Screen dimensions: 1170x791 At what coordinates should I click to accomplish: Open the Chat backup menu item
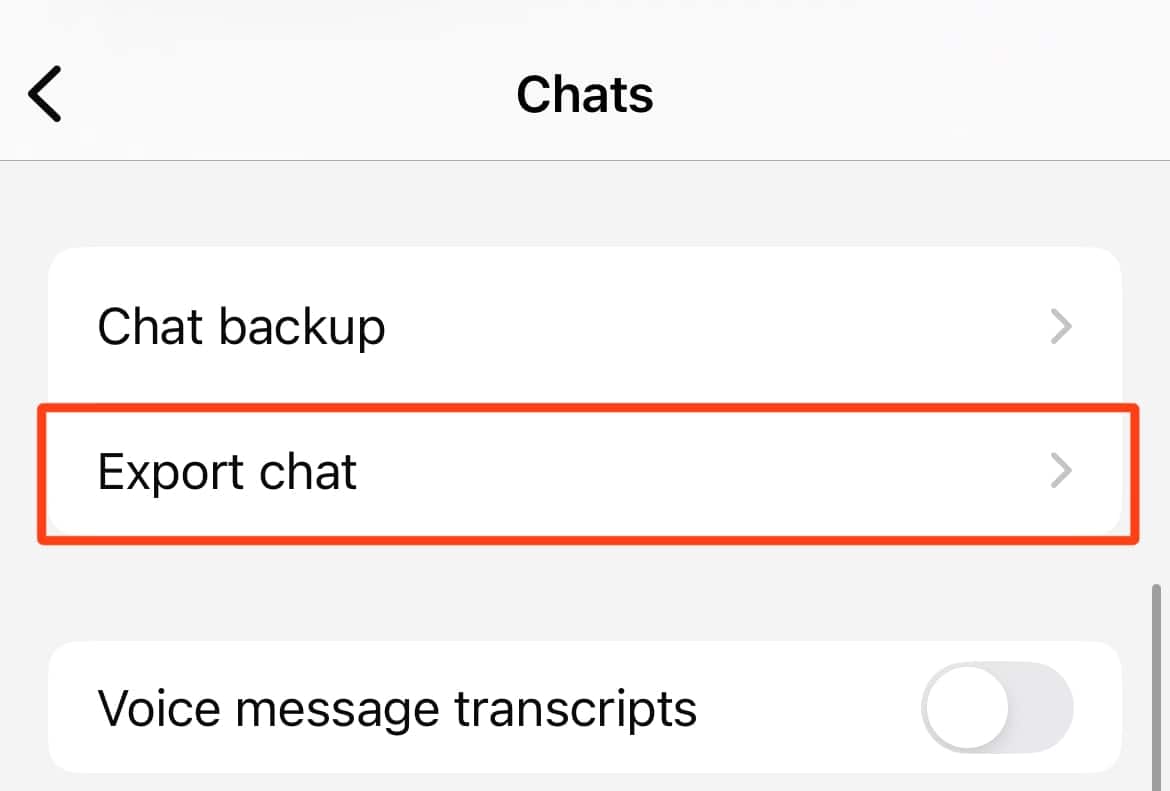(x=241, y=327)
